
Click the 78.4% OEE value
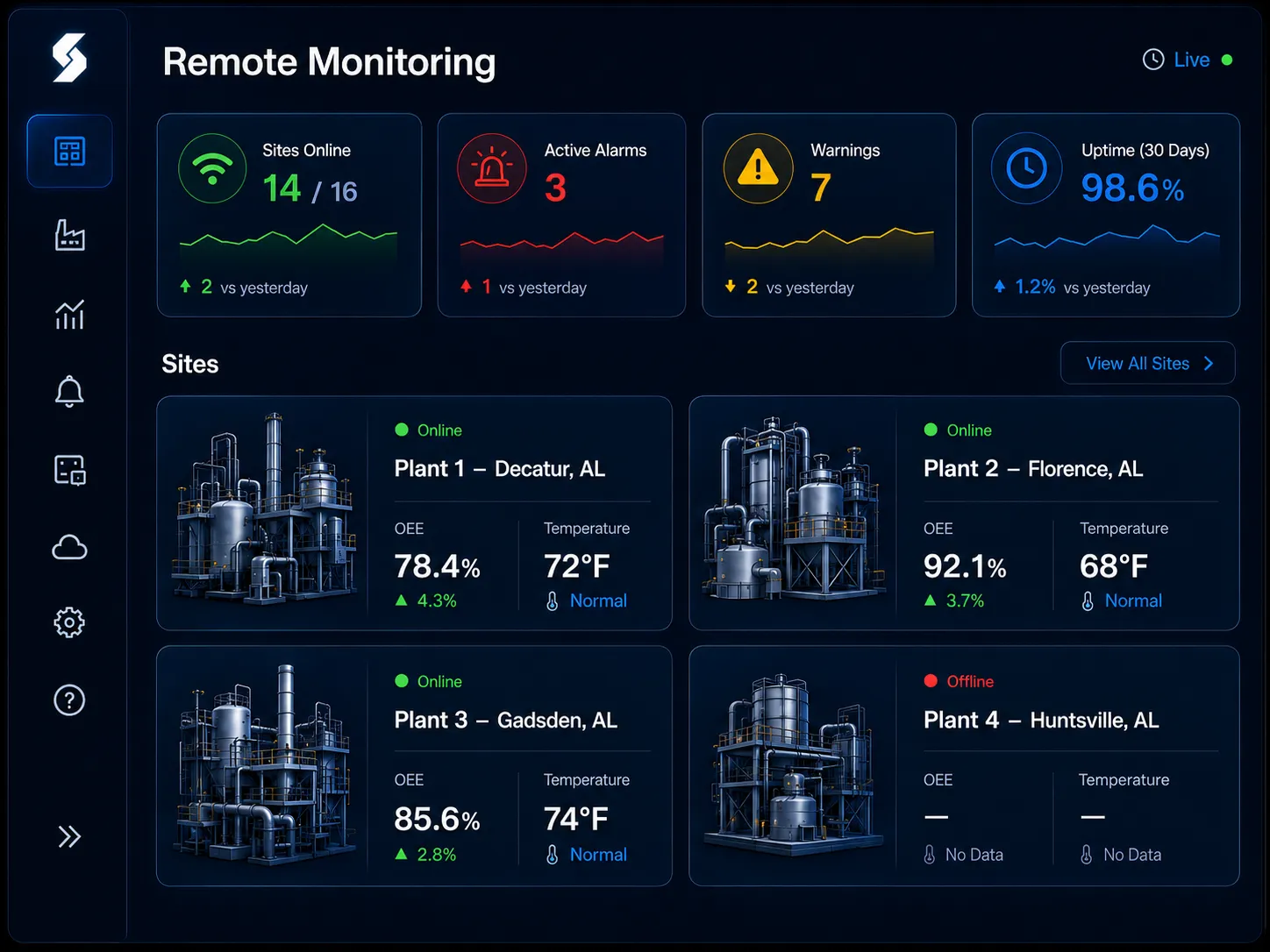(437, 566)
